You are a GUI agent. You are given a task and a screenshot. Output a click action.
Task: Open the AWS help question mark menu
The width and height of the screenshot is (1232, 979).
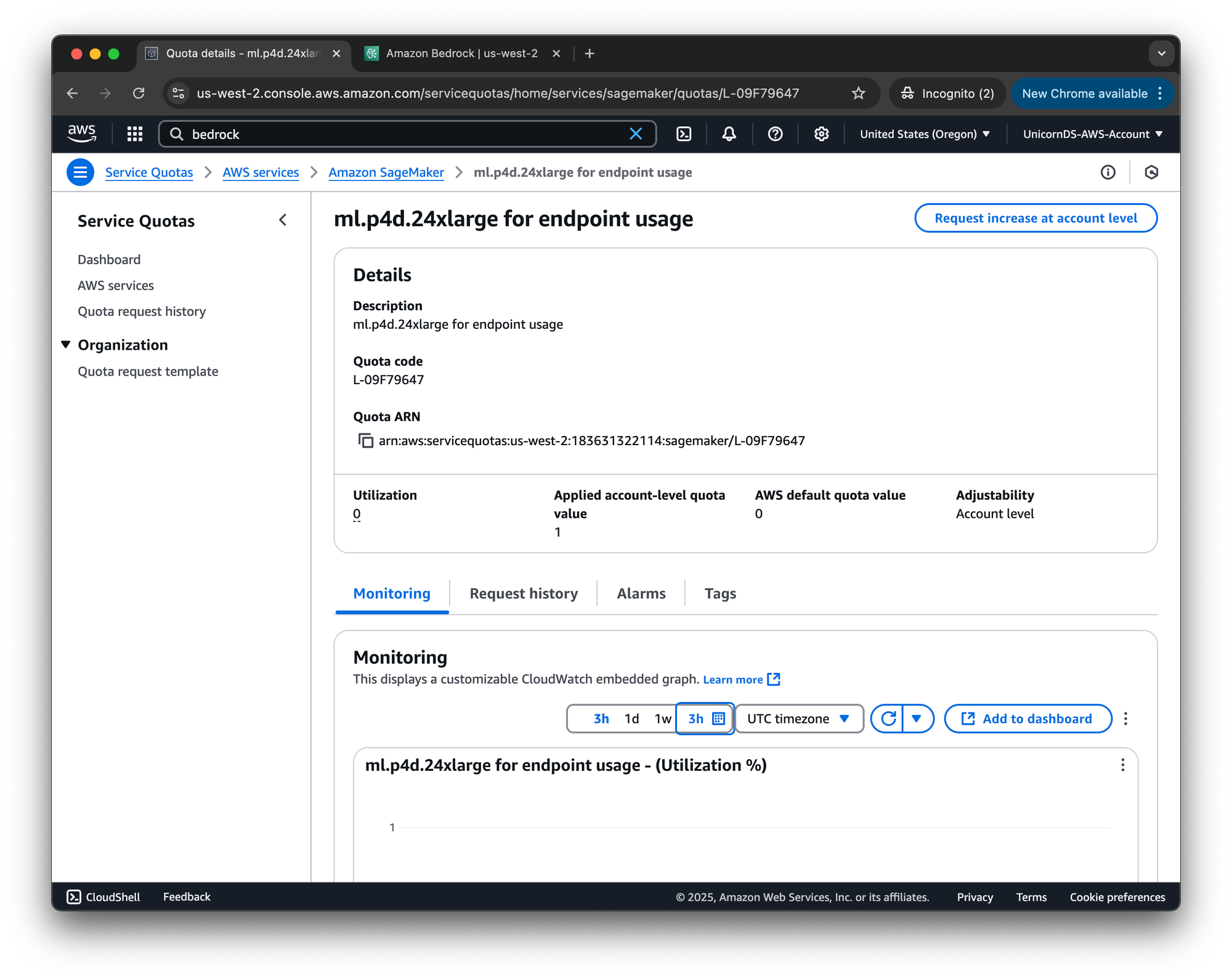pyautogui.click(x=775, y=134)
